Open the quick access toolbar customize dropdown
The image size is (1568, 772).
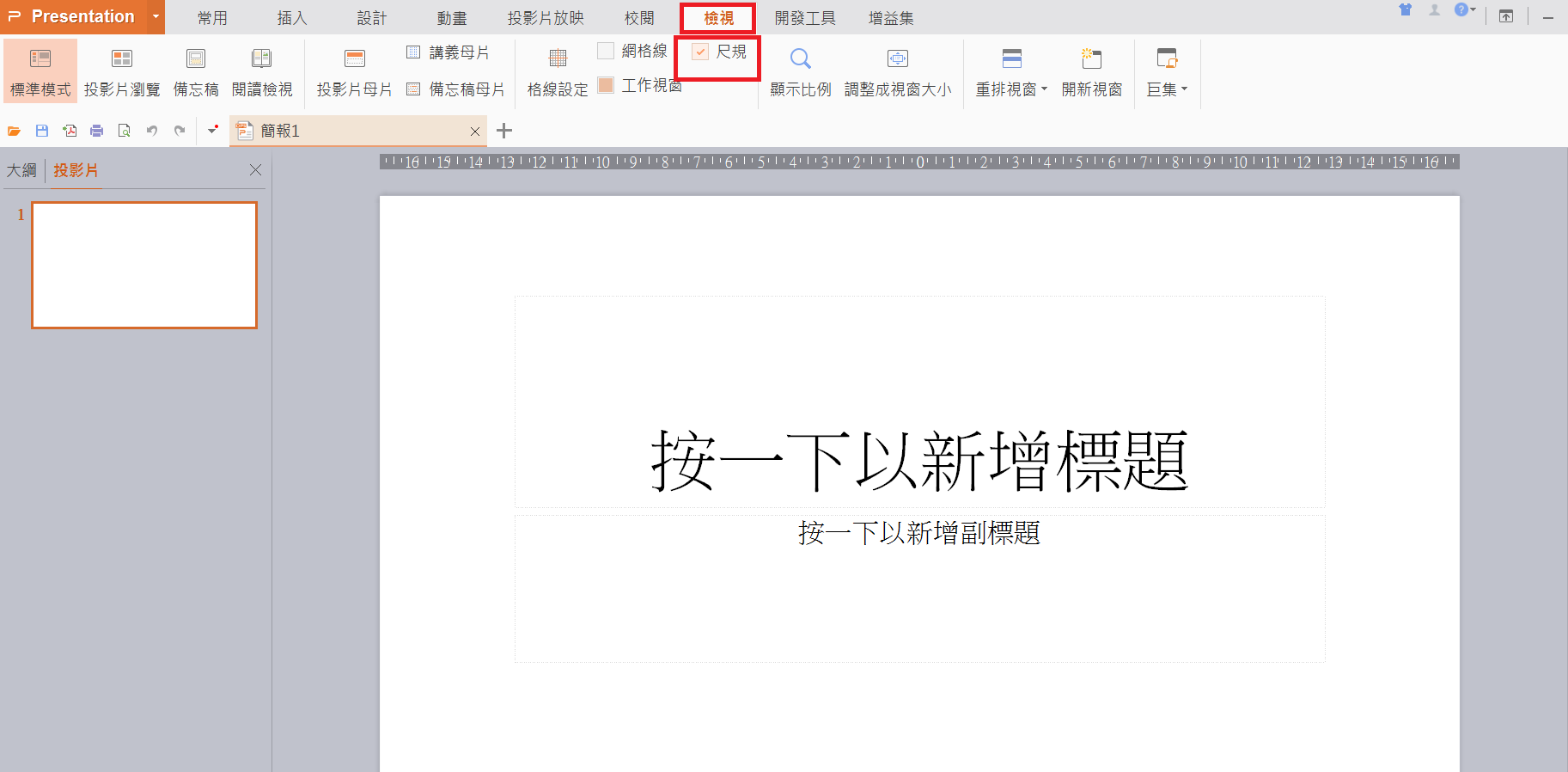tap(212, 131)
